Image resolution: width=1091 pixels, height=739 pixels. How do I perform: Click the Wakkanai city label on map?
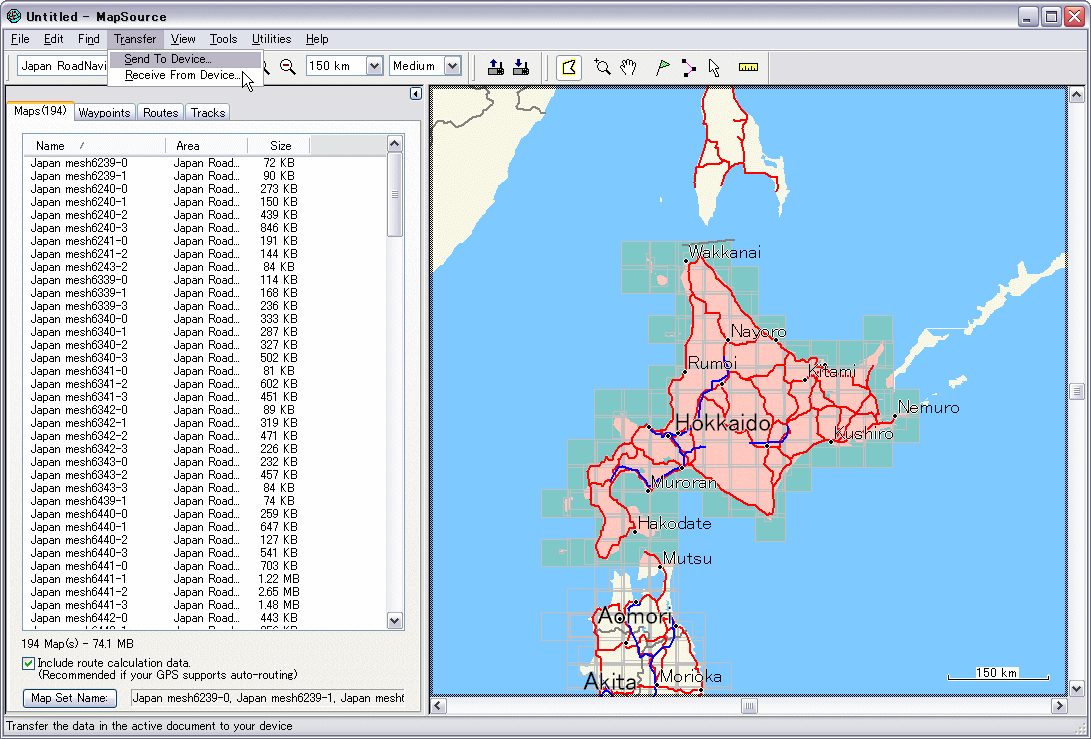(724, 252)
